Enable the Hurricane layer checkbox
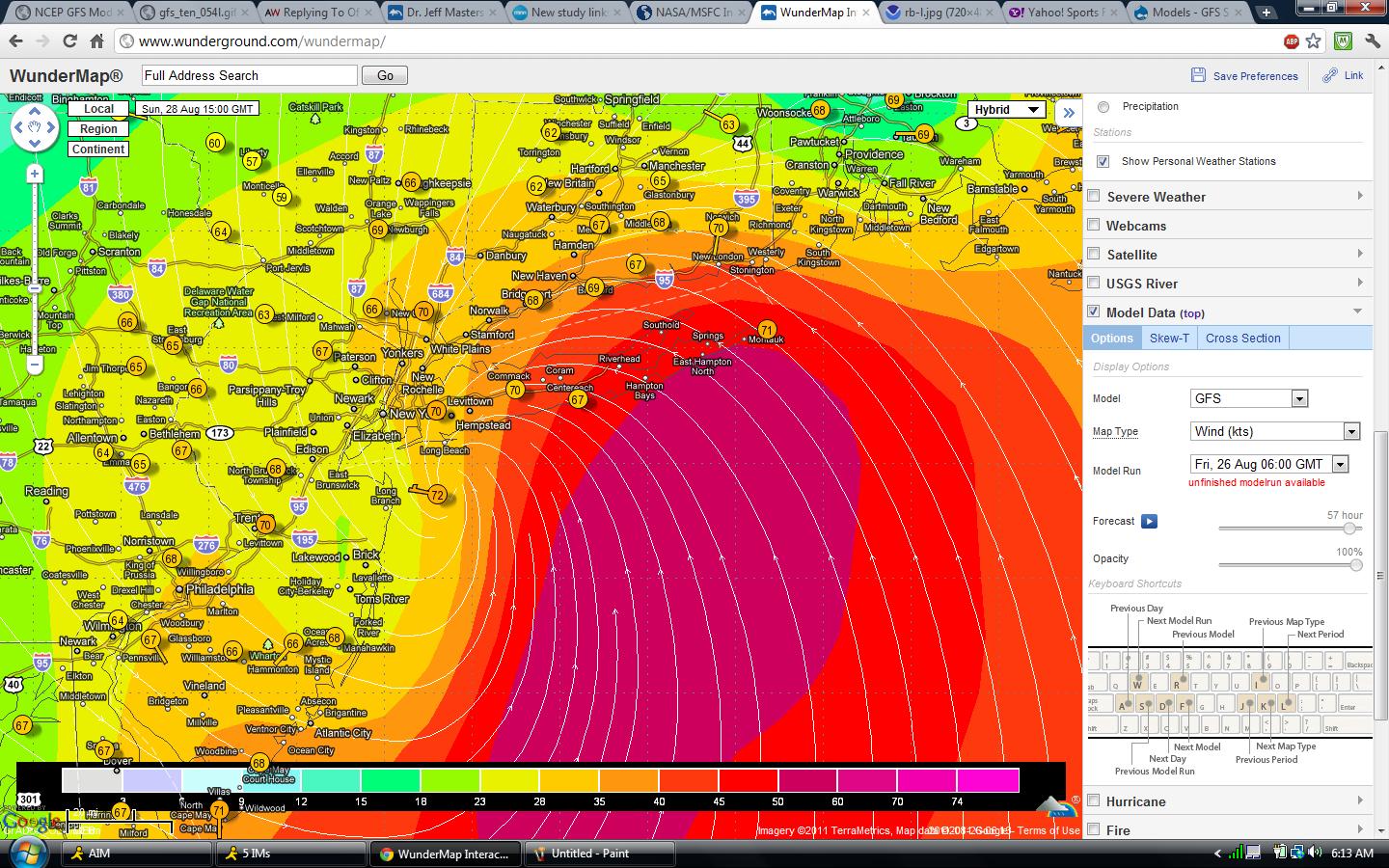 tap(1094, 800)
